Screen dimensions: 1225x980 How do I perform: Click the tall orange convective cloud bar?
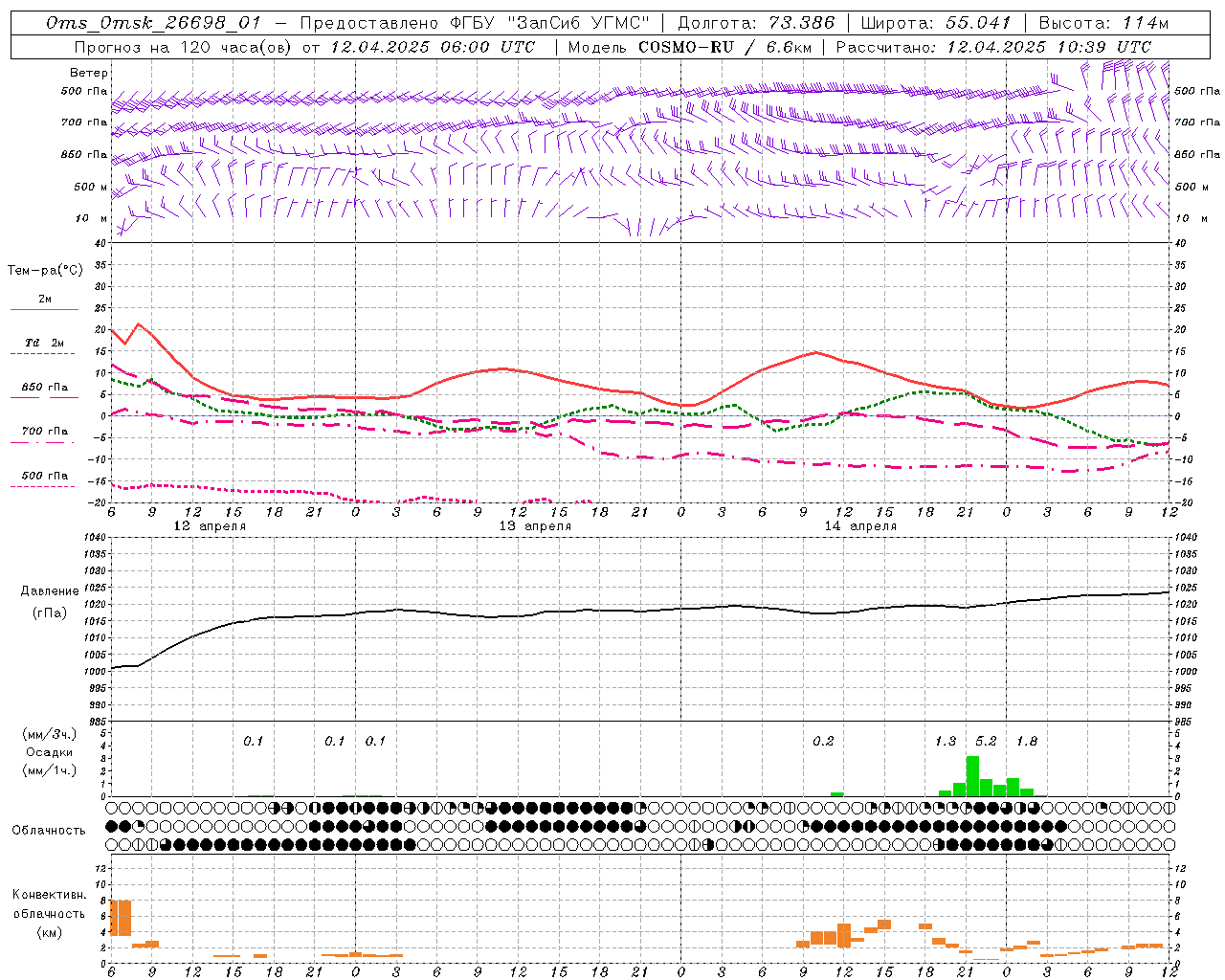click(122, 918)
